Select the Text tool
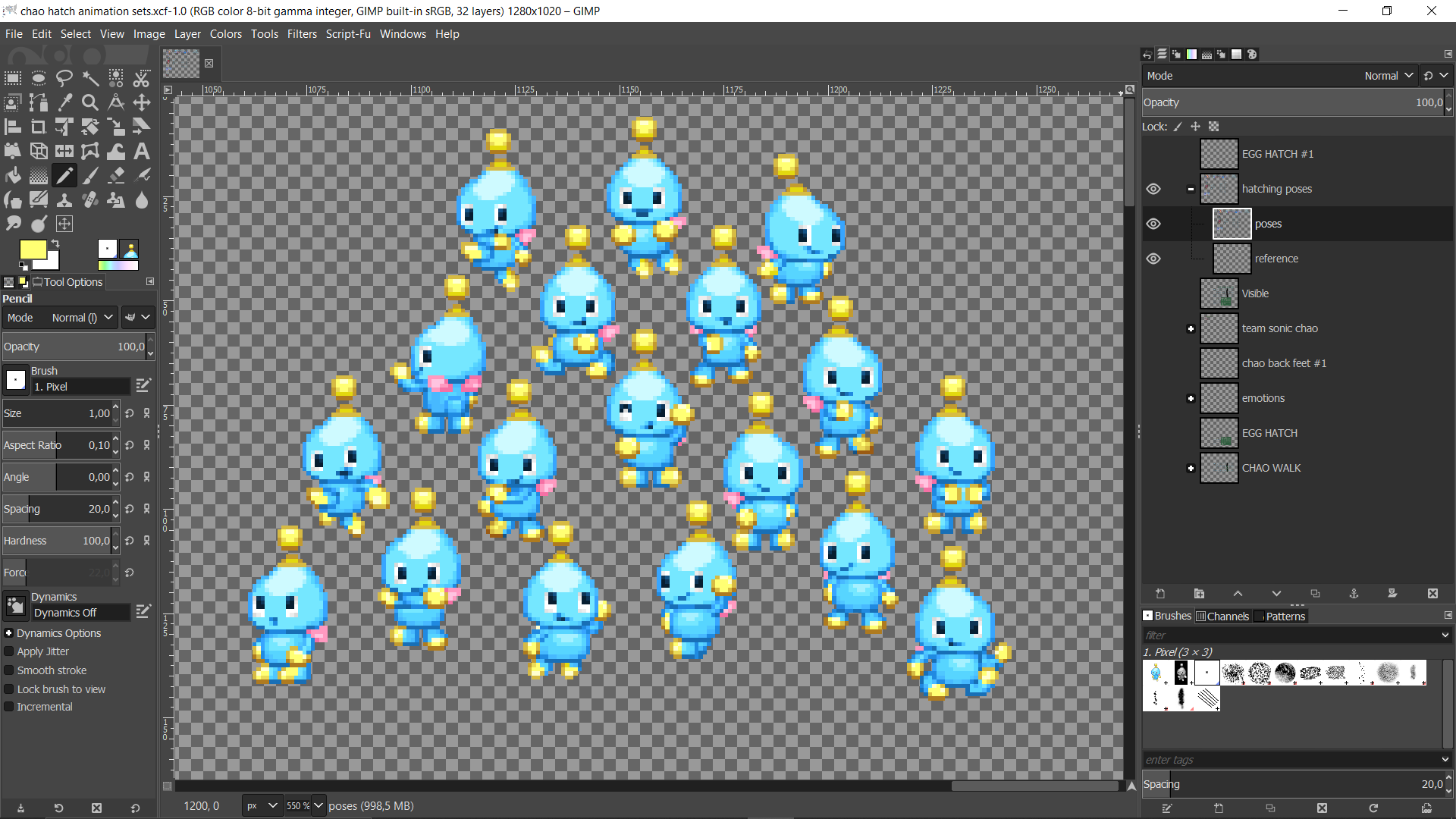Screen dimensions: 1456x819 point(142,151)
